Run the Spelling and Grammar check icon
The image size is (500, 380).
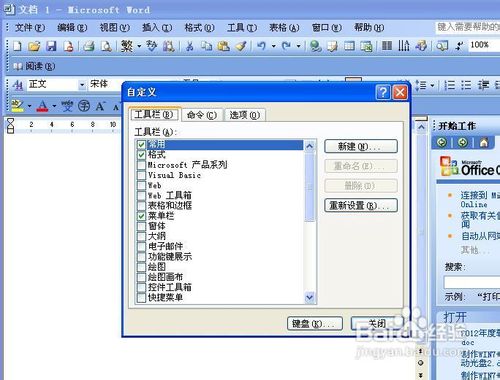(152, 46)
